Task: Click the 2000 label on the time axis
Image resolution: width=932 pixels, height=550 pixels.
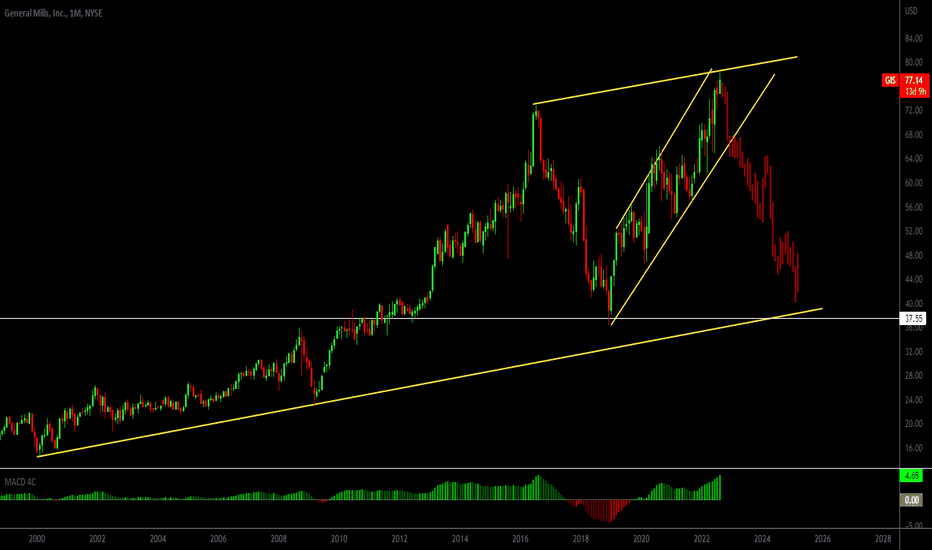Action: tap(37, 539)
